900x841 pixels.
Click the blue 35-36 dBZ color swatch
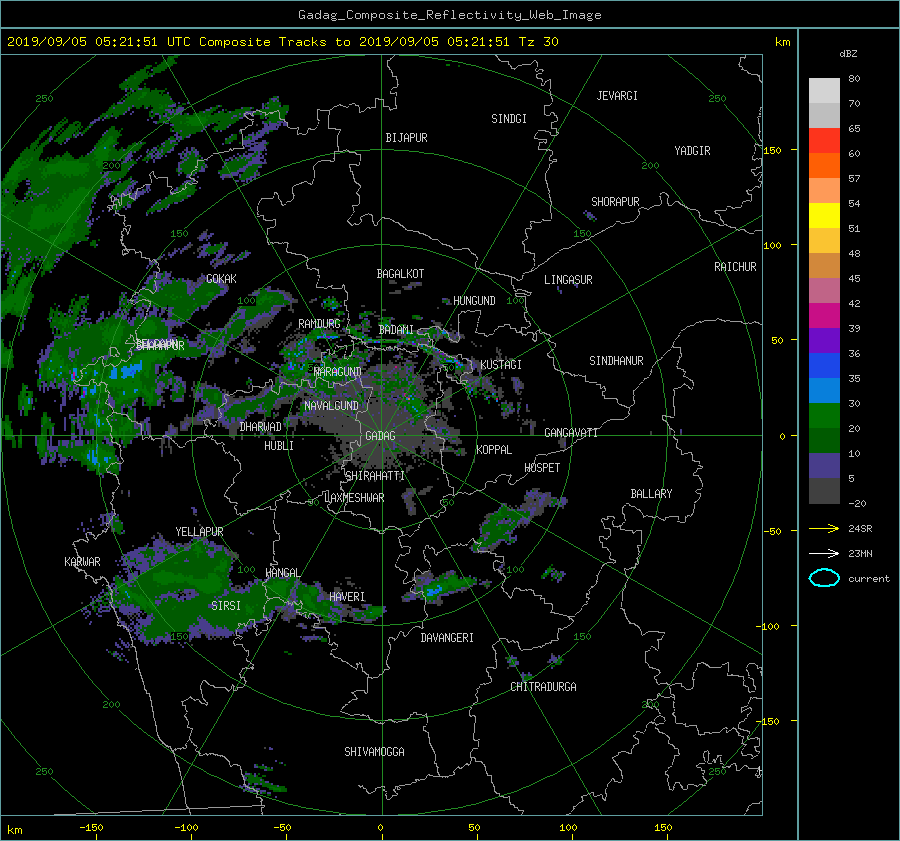pos(824,366)
